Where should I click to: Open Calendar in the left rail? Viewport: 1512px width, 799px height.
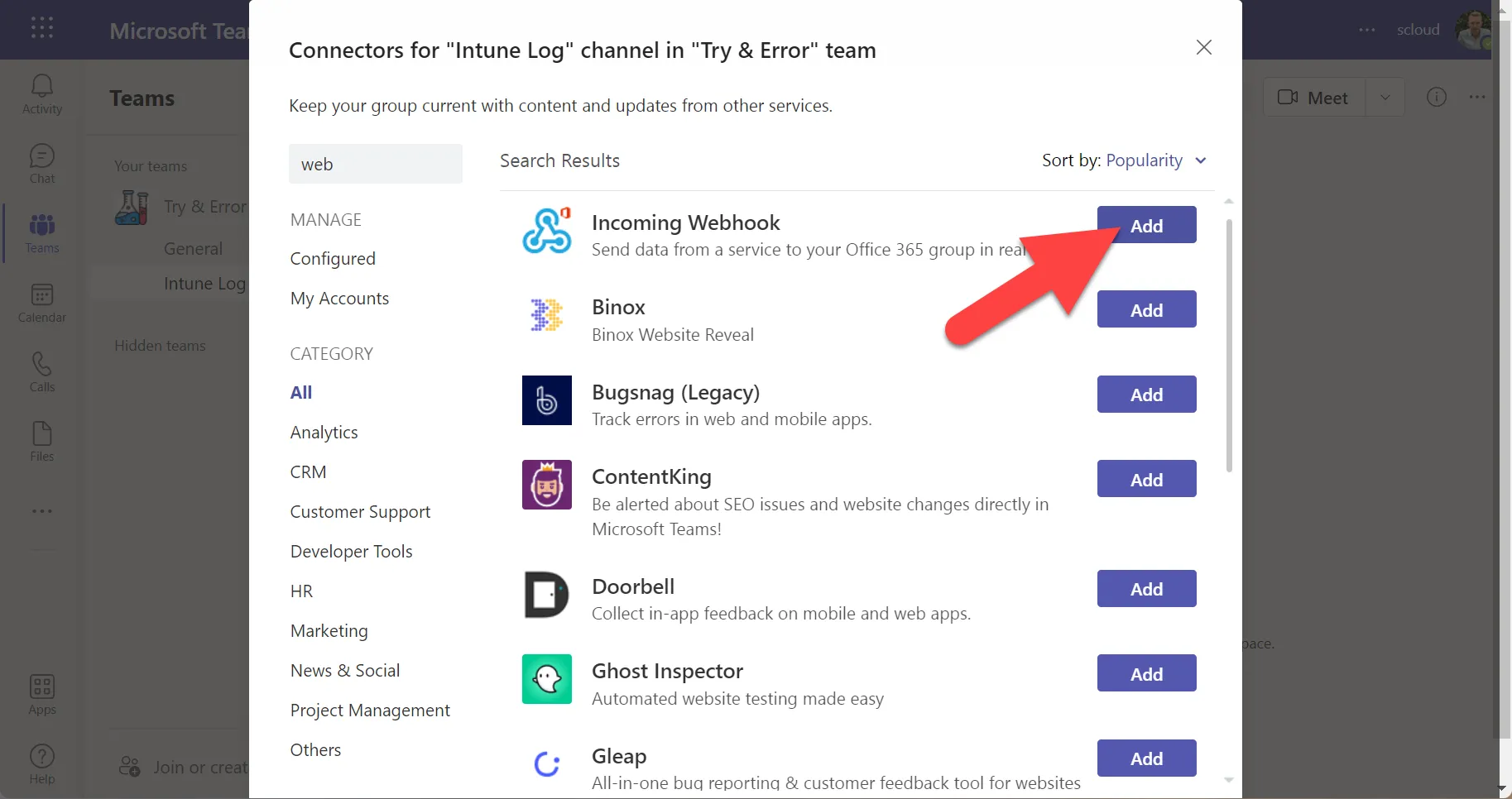[x=42, y=303]
